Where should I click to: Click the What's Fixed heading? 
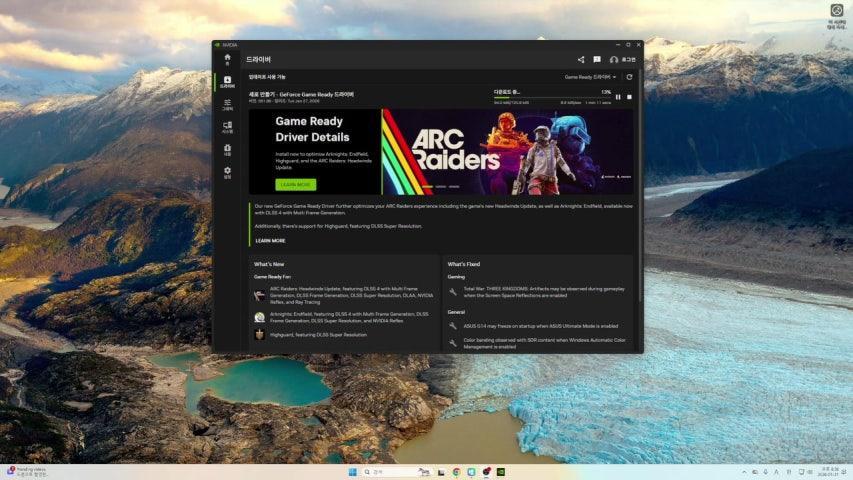pyautogui.click(x=463, y=264)
